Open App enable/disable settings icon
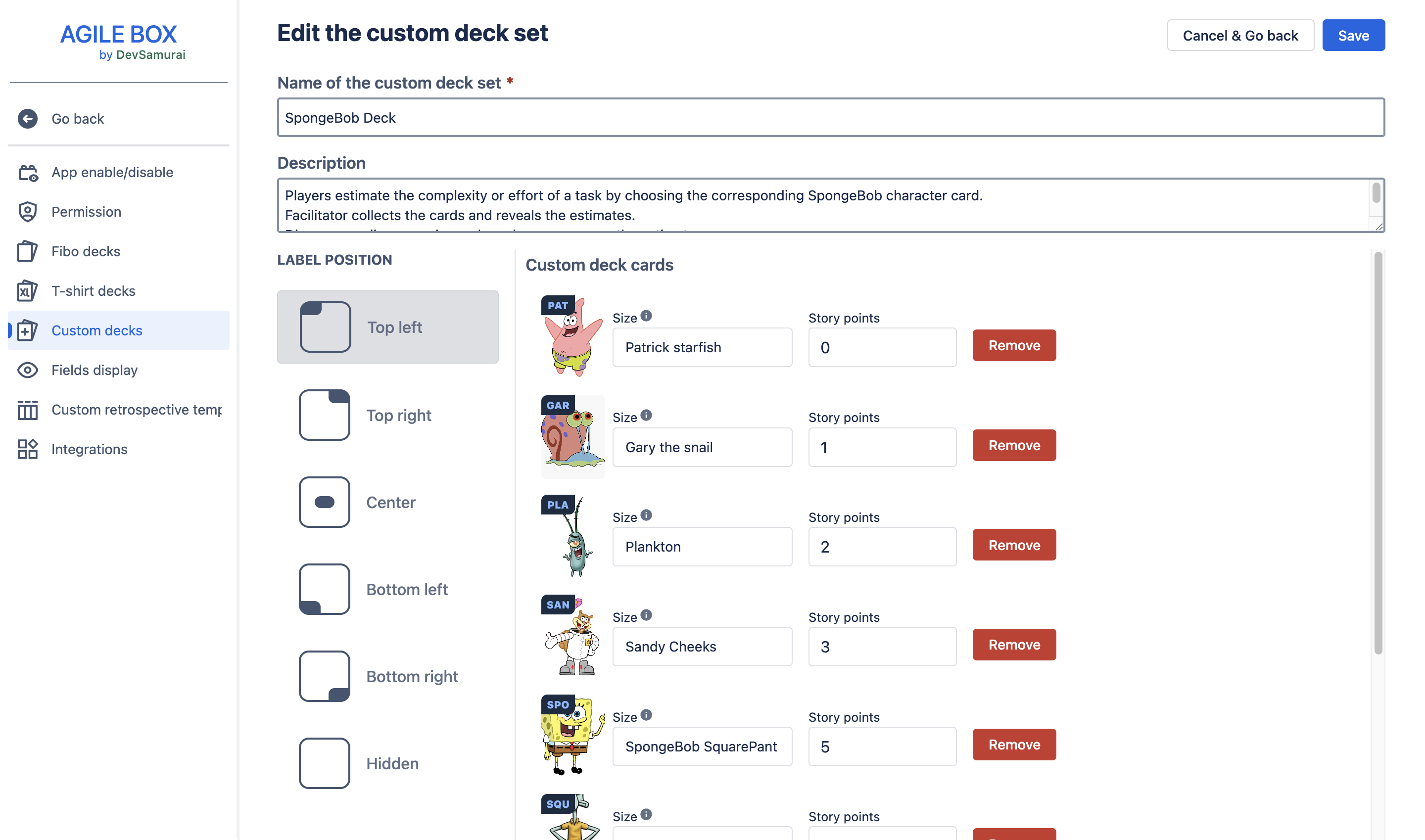 click(27, 172)
